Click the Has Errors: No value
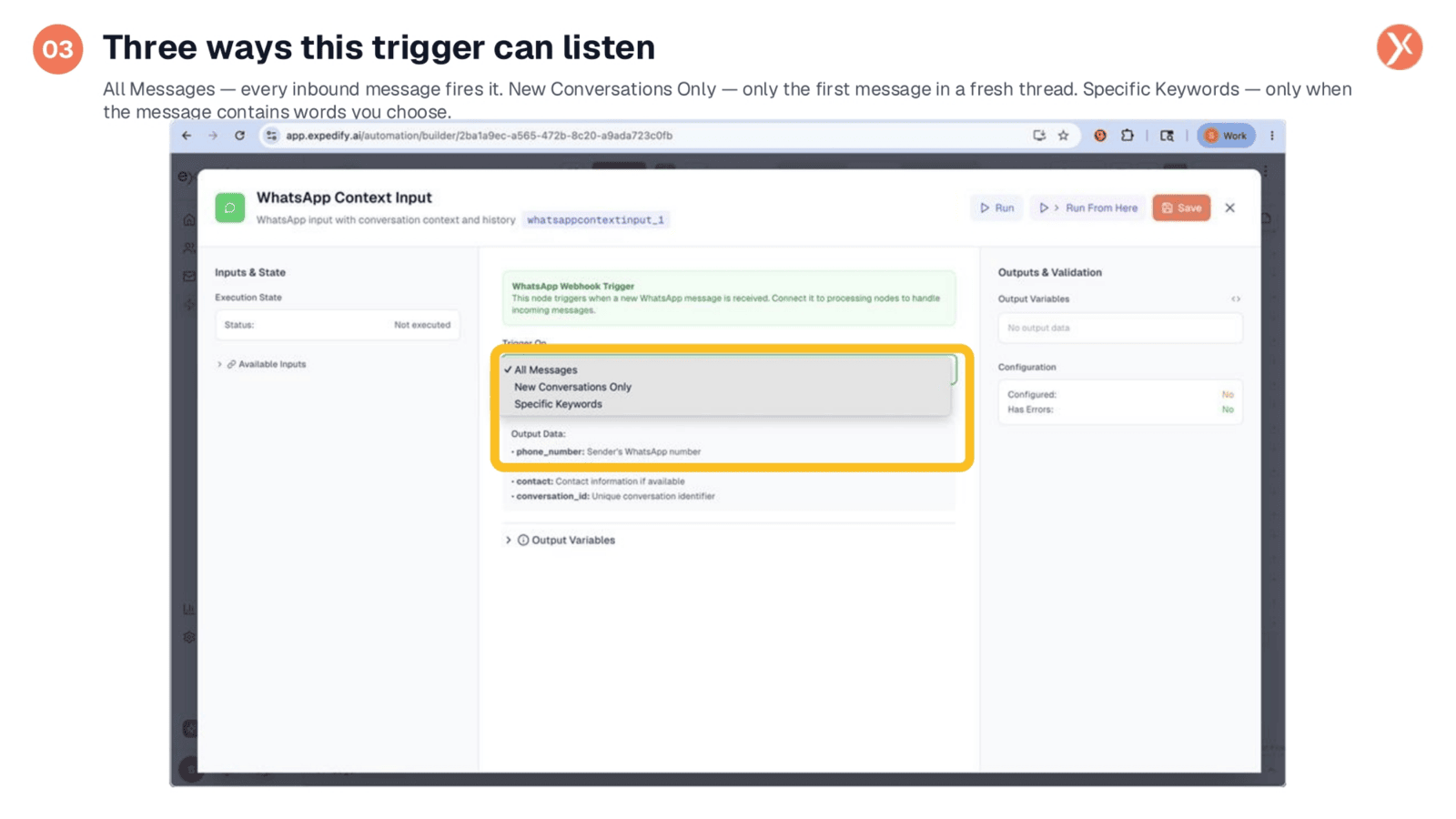This screenshot has height=819, width=1456. tap(1228, 409)
